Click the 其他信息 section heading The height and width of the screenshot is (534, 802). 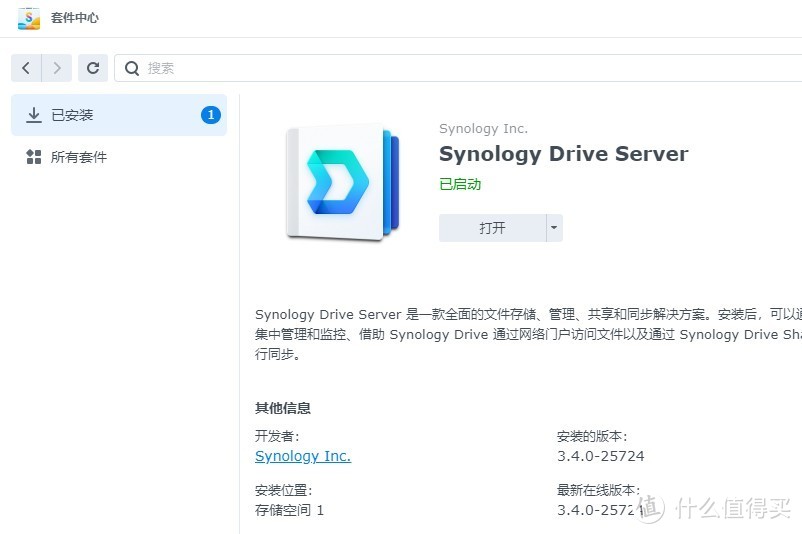[283, 408]
